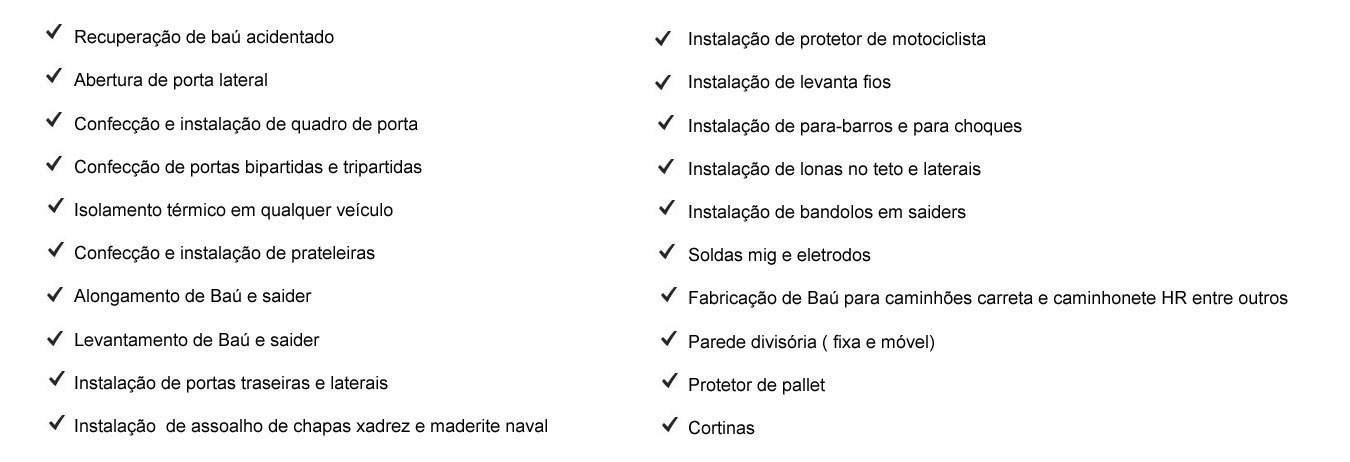
Task: Select Instalação de para-barros e para choques
Action: click(855, 126)
